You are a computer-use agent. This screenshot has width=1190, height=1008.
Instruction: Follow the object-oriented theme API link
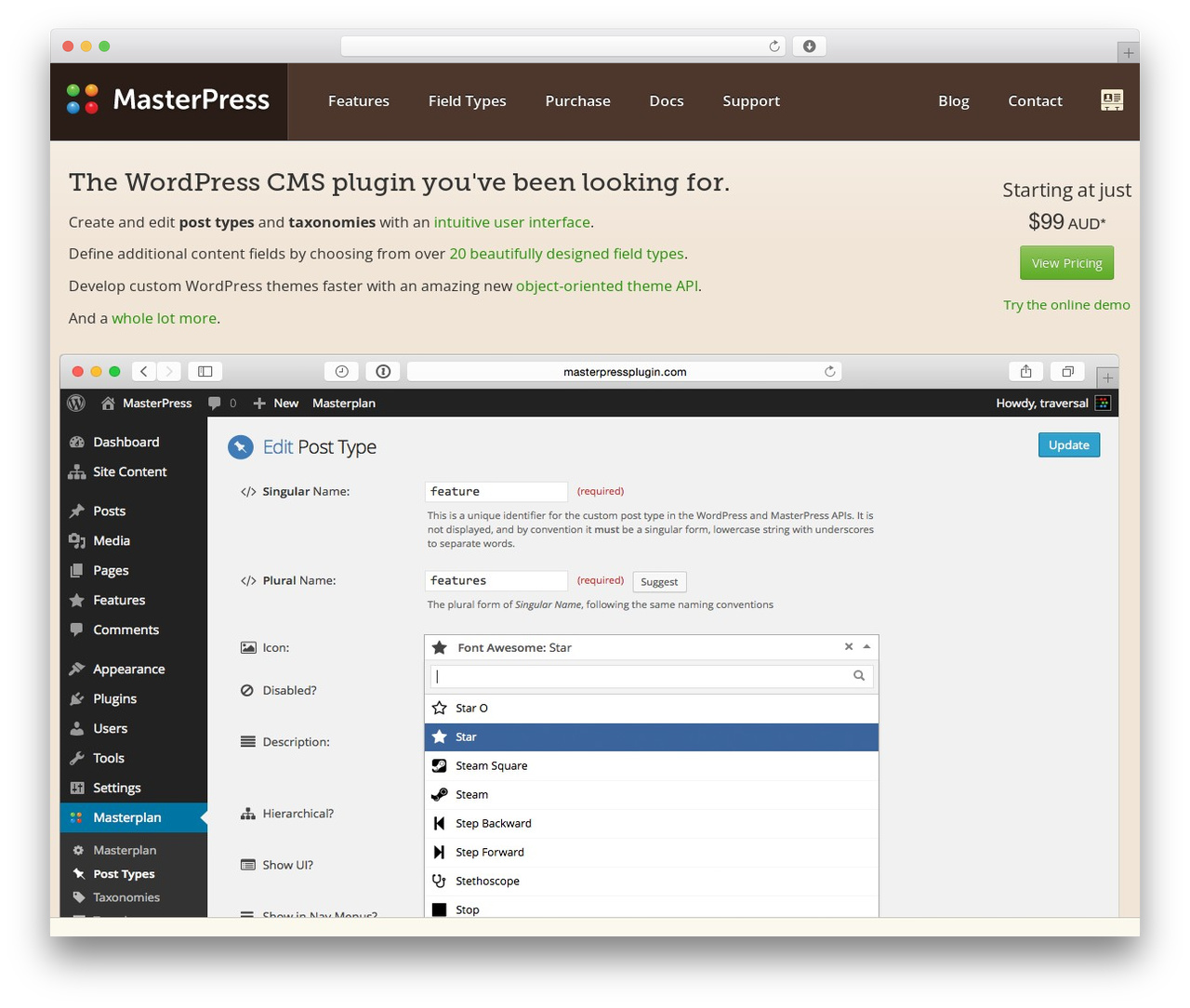coord(607,285)
